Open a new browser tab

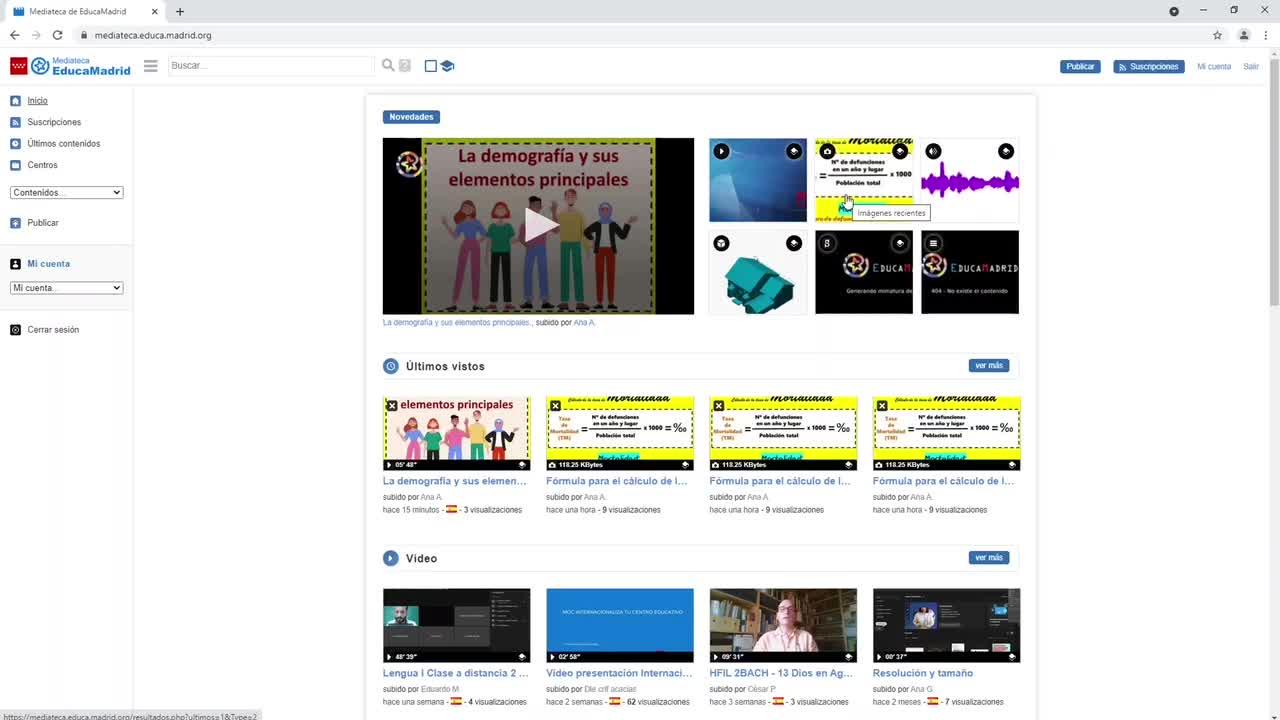(x=180, y=12)
